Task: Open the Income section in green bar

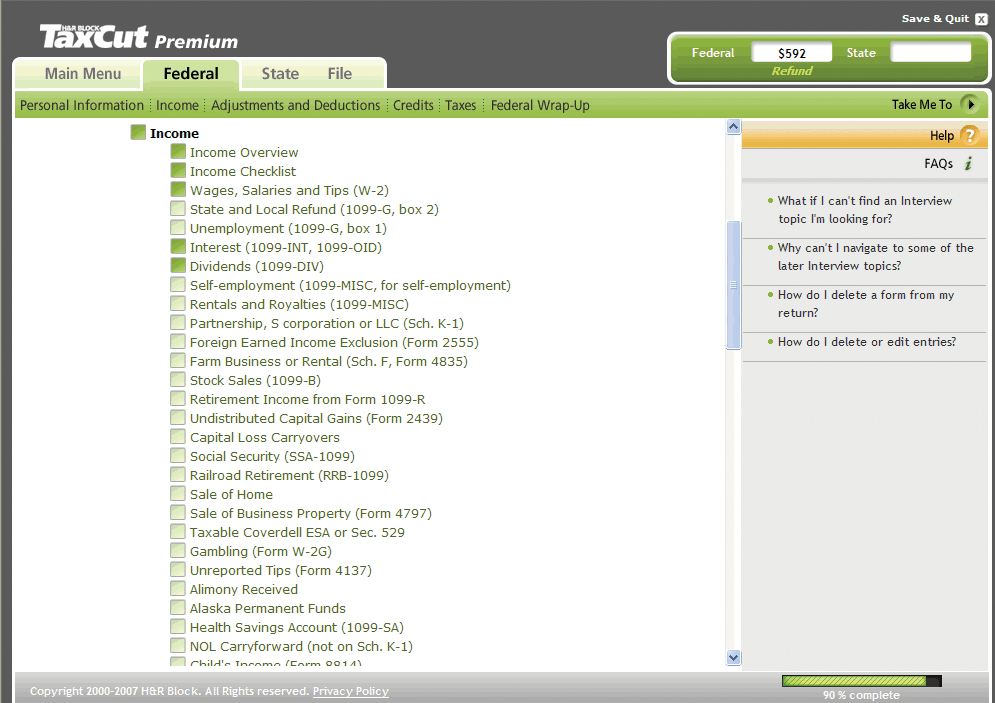Action: tap(177, 105)
